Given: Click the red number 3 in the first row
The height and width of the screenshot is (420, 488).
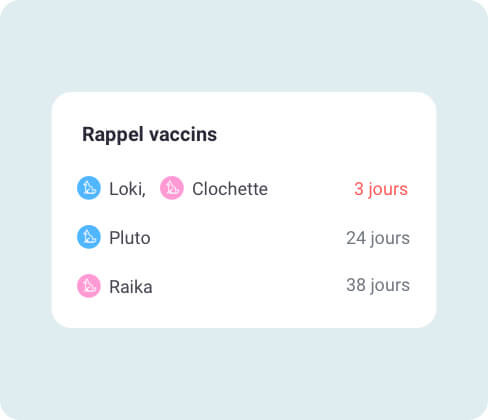Looking at the screenshot, I should pyautogui.click(x=359, y=189).
